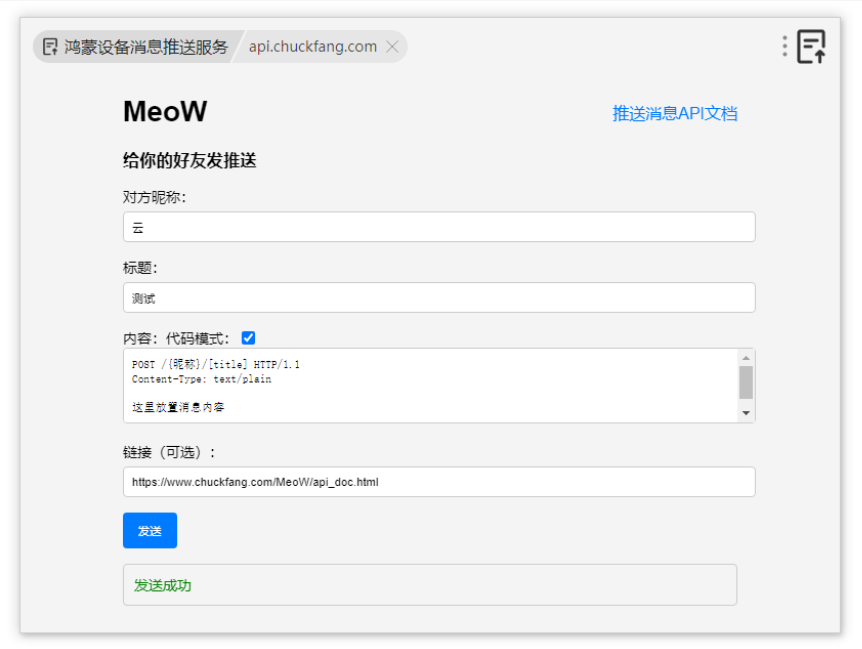Click the api.chuckfang.com address segment

click(x=313, y=47)
